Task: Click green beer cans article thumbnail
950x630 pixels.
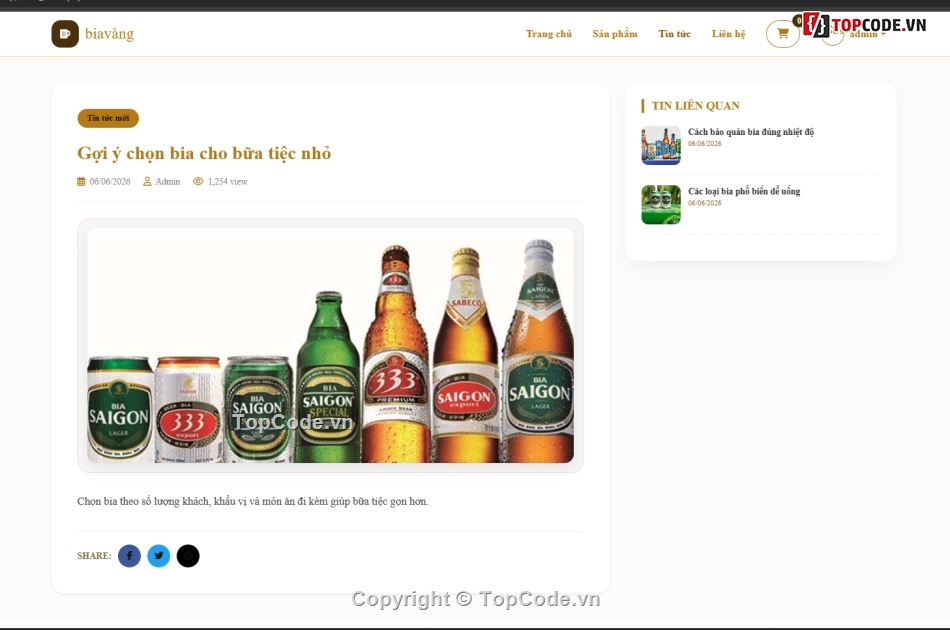Action: (661, 205)
